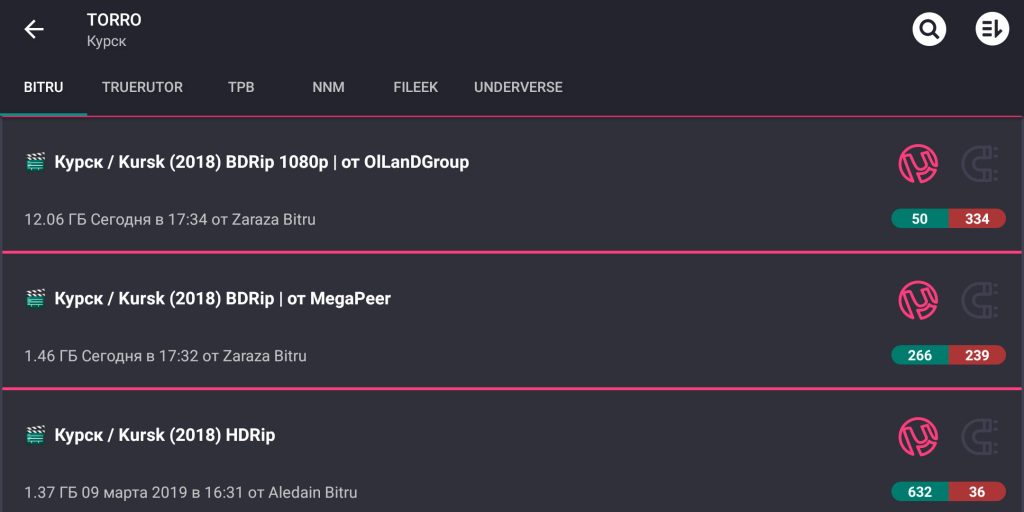
Task: Open the UNDERVERSE tab
Action: [x=518, y=87]
